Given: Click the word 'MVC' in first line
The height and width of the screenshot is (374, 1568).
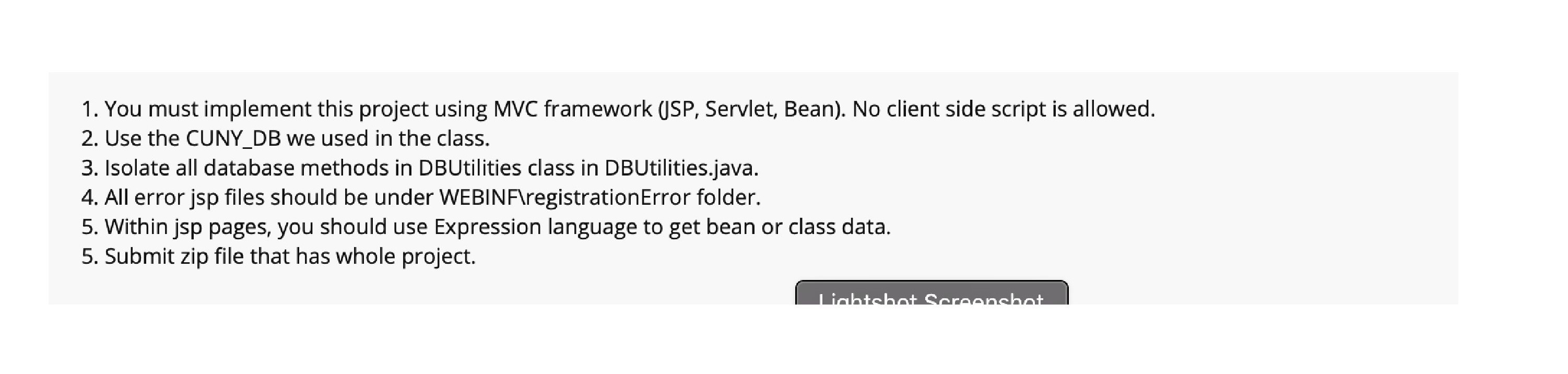Looking at the screenshot, I should pos(515,110).
